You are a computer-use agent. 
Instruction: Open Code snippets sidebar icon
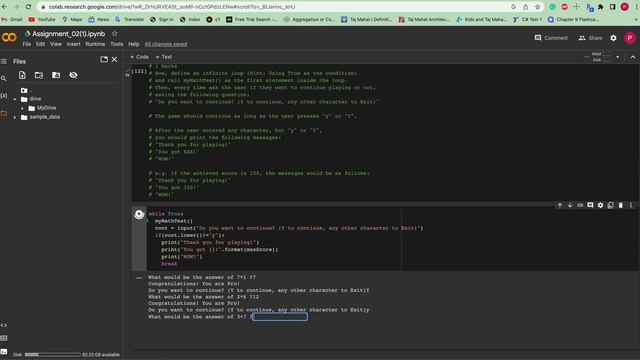point(4,325)
